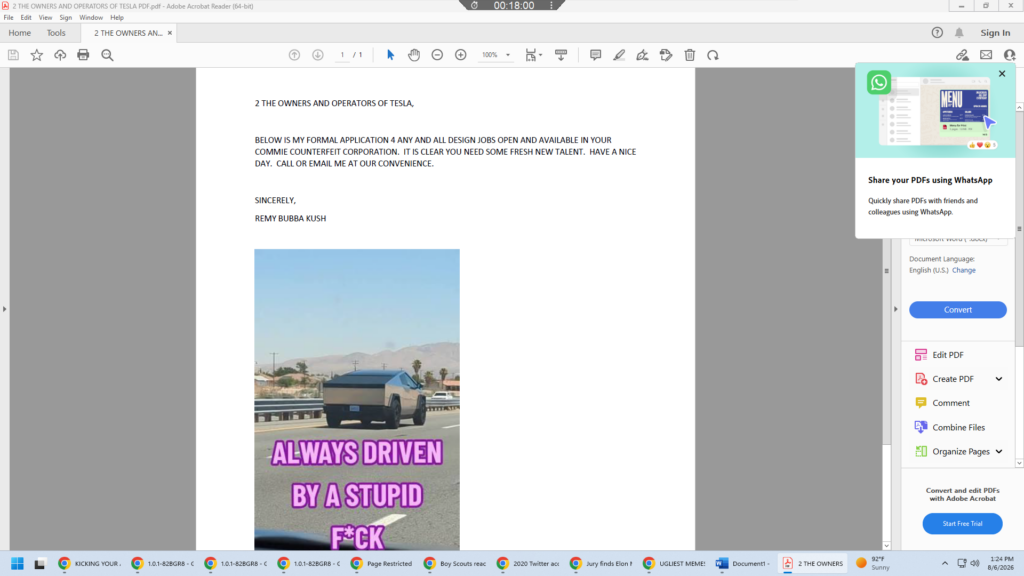Click the taskbar volume speaker icon
The width and height of the screenshot is (1024, 576).
pyautogui.click(x=975, y=563)
